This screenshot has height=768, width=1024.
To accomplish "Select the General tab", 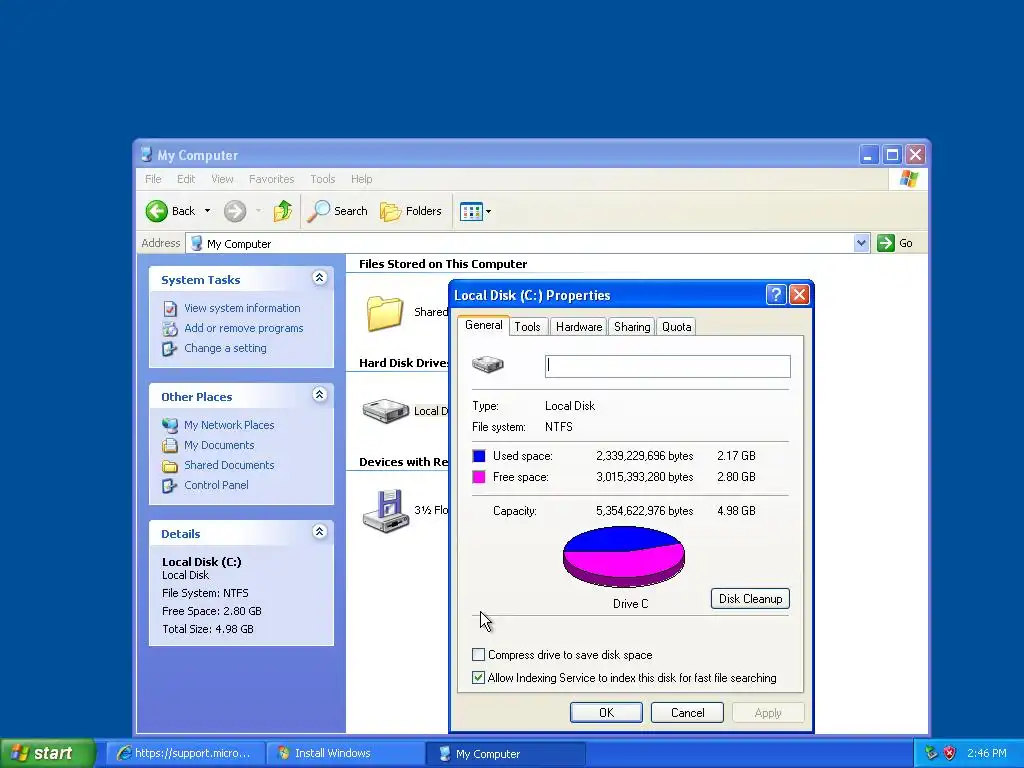I will coord(484,325).
